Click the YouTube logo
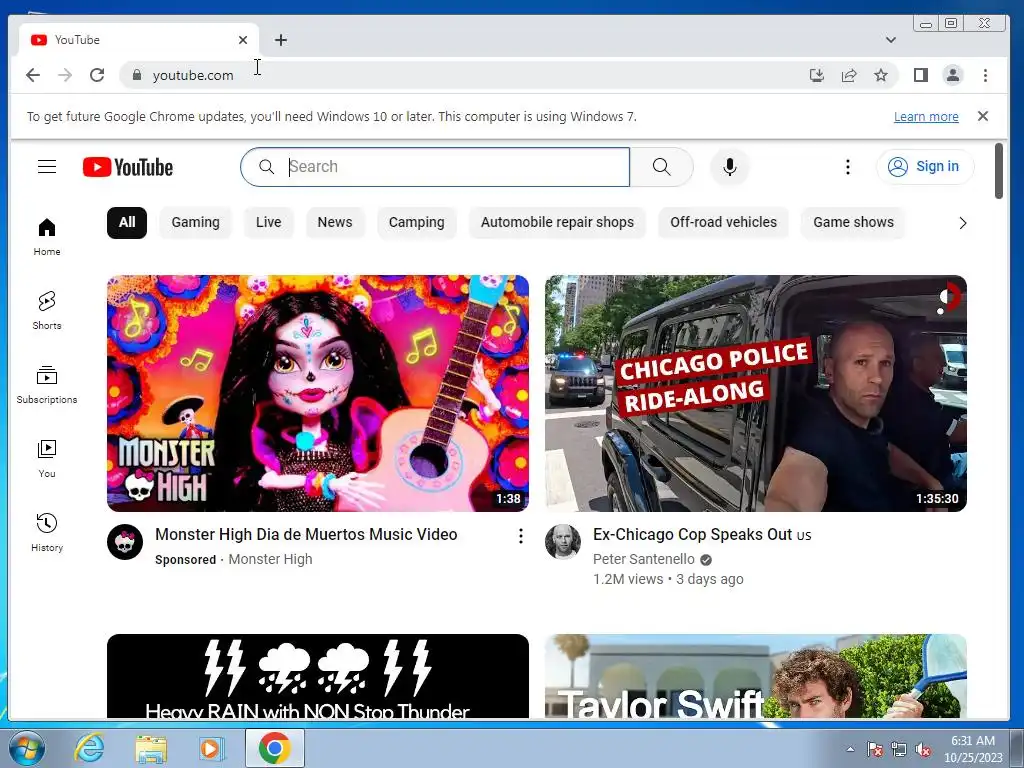The height and width of the screenshot is (768, 1024). (x=128, y=167)
